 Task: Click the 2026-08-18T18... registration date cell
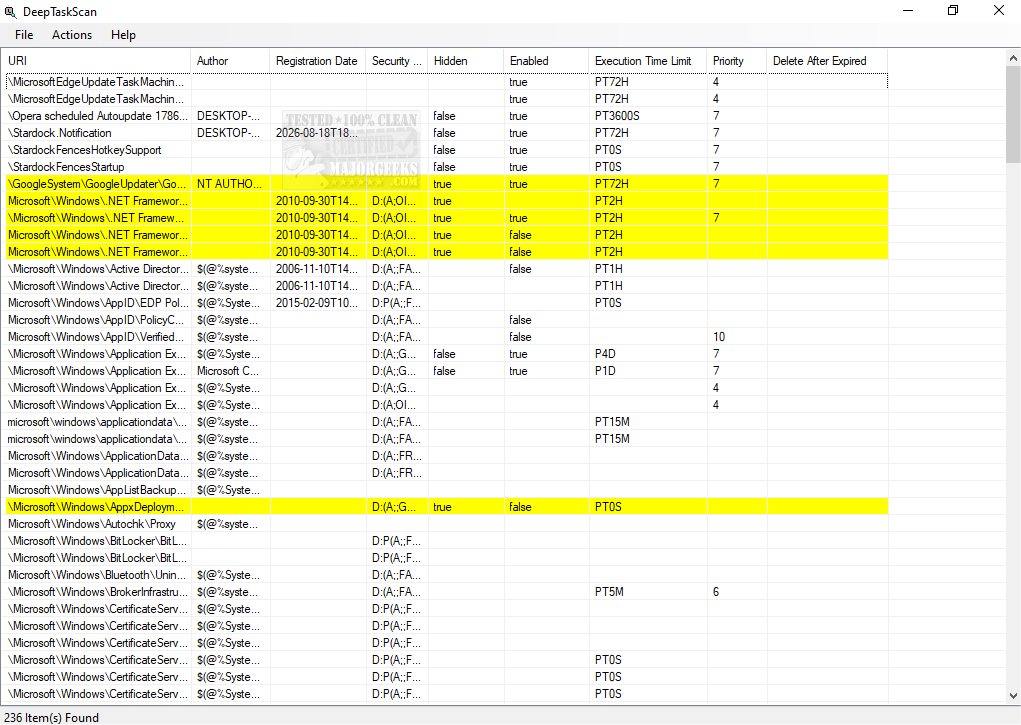316,133
